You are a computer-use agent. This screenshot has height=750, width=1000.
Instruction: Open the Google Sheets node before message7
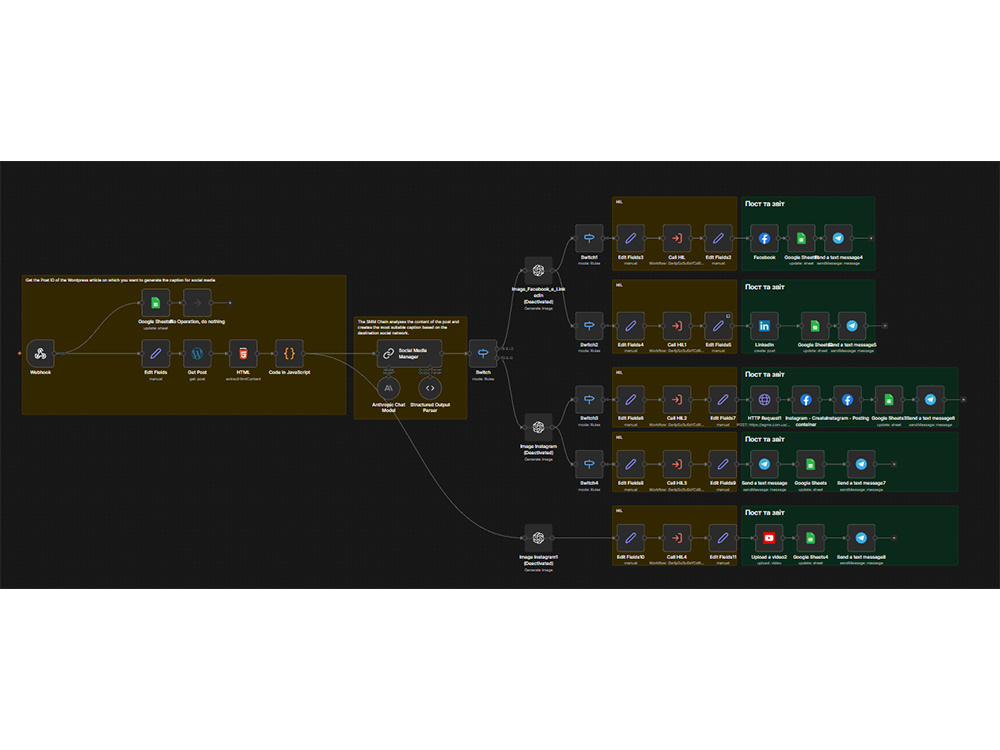[x=810, y=464]
